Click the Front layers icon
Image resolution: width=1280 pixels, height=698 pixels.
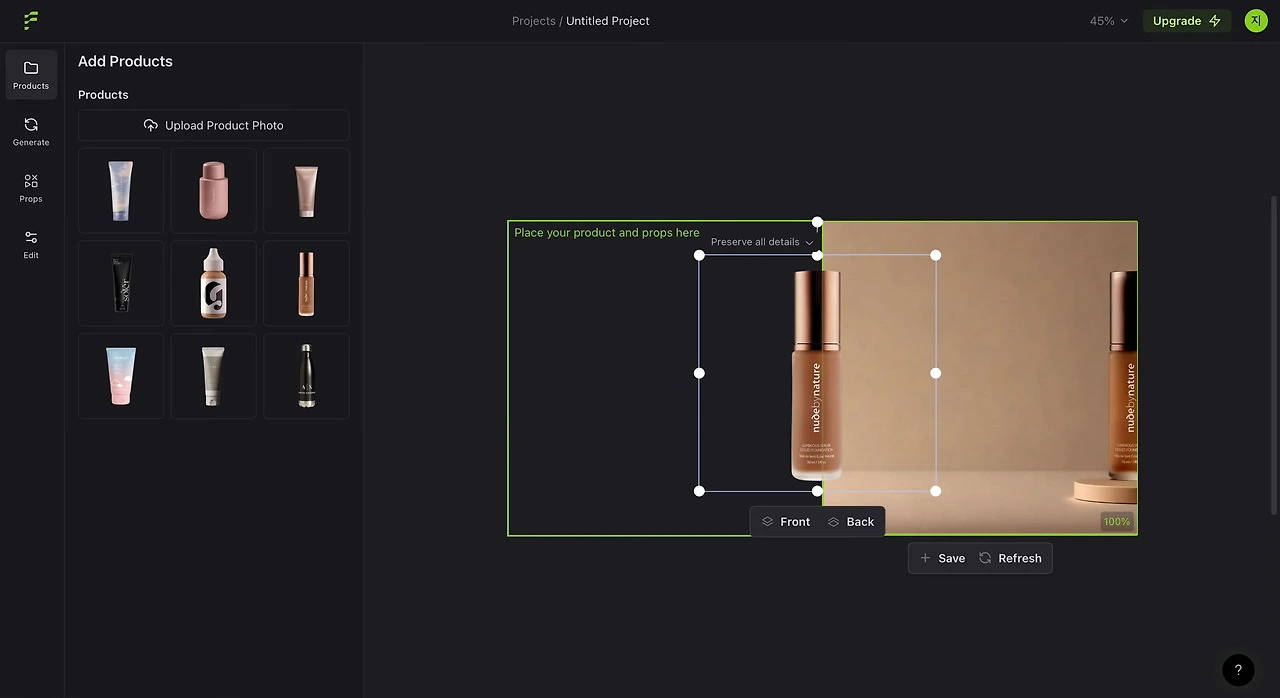[x=768, y=522]
